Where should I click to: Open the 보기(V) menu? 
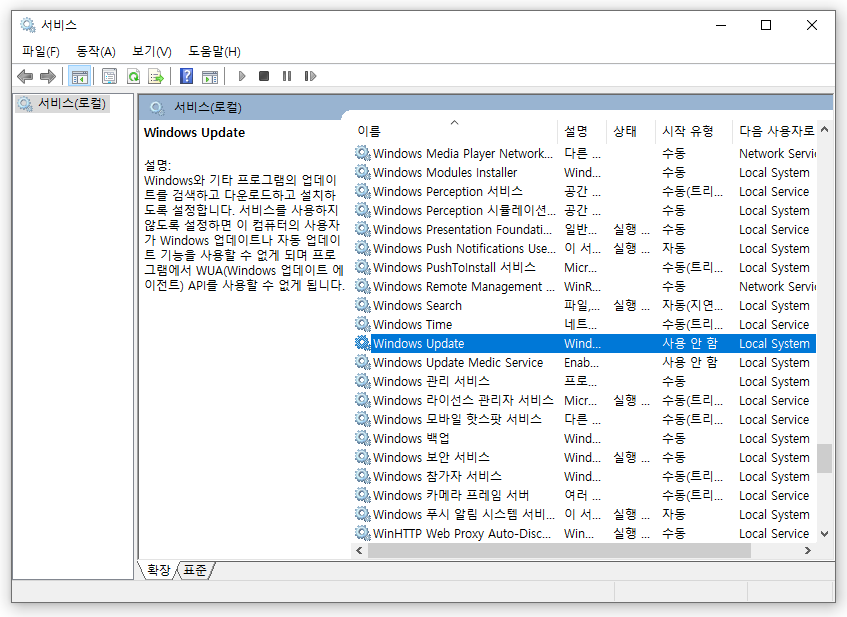pos(152,51)
